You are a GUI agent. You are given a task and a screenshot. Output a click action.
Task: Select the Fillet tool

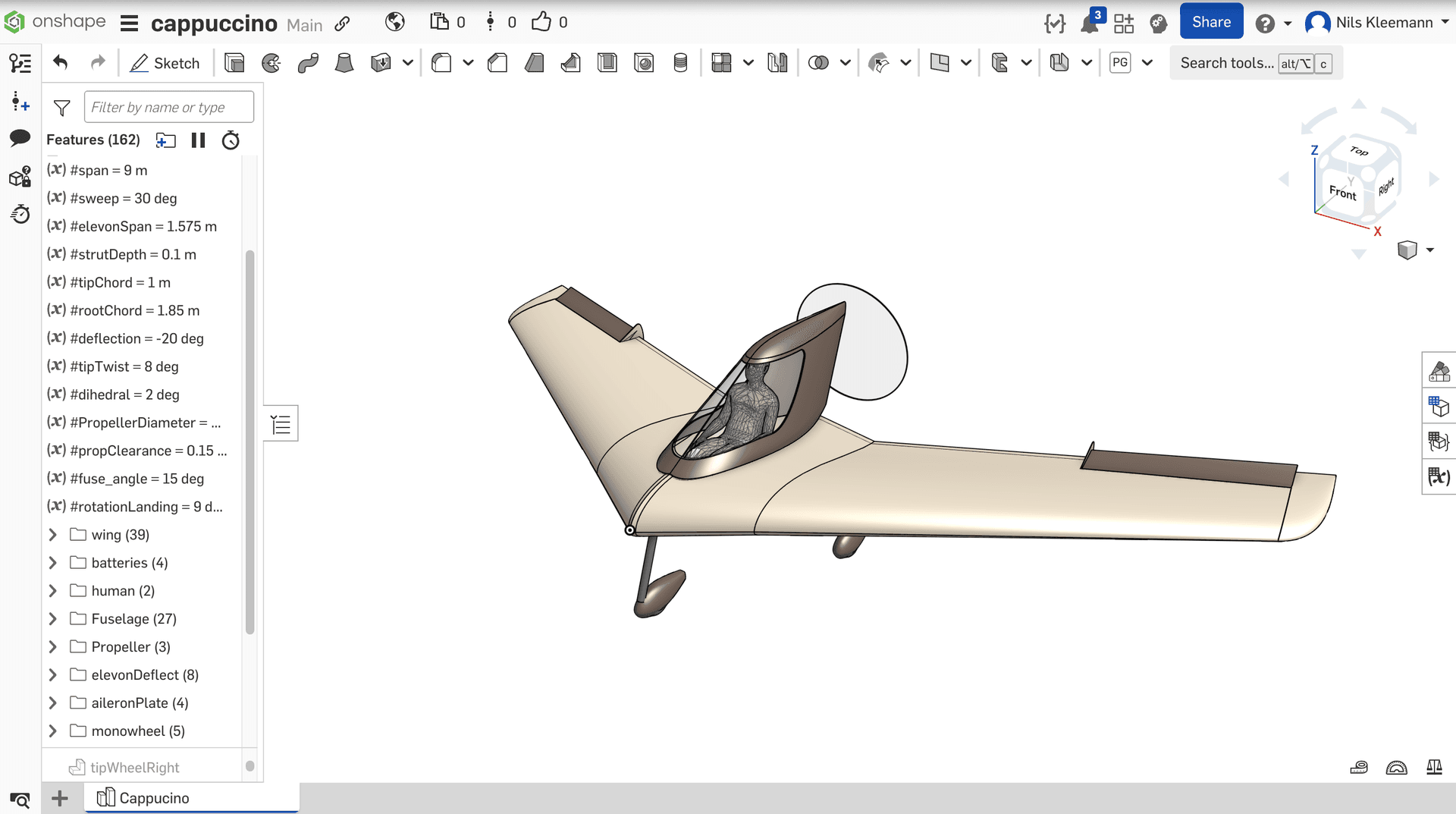coord(441,63)
